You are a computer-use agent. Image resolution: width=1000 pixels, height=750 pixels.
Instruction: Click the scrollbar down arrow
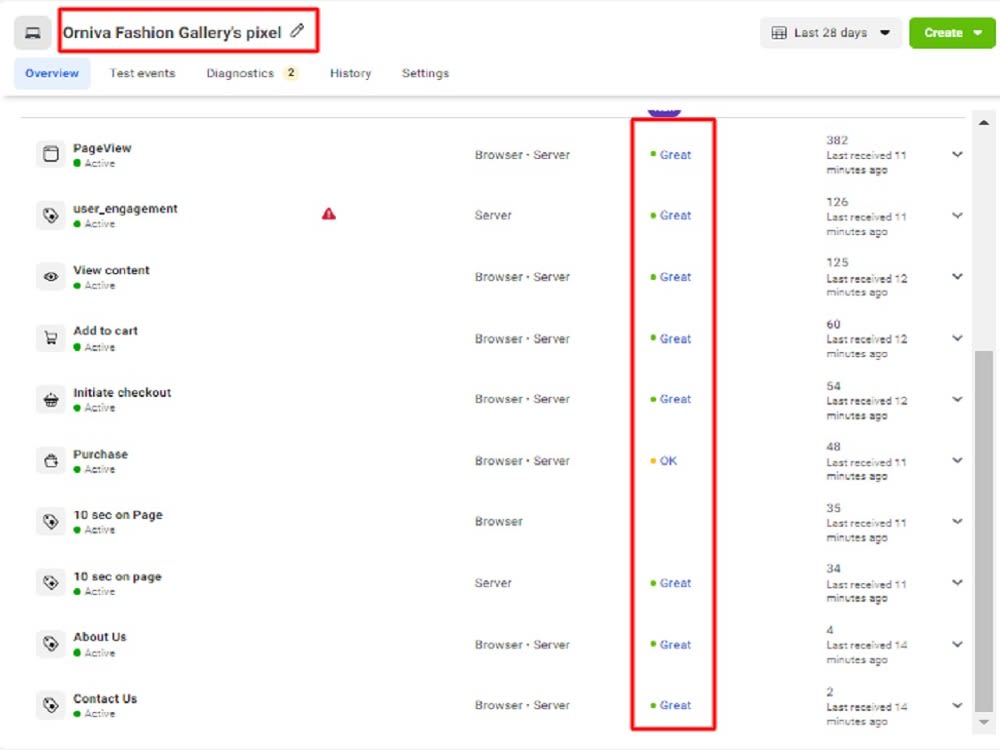click(x=984, y=722)
